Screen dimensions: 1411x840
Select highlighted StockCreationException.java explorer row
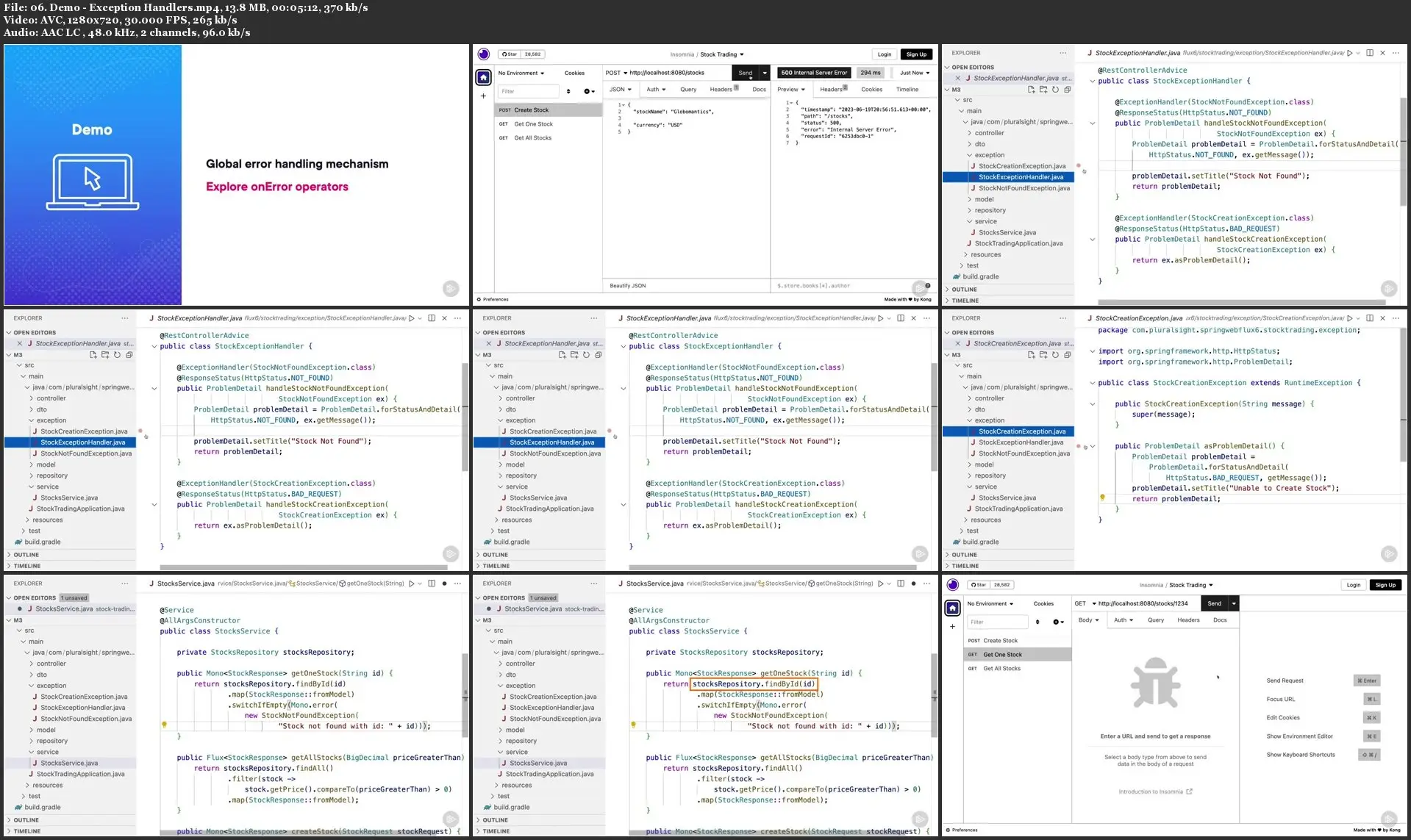(x=1008, y=431)
